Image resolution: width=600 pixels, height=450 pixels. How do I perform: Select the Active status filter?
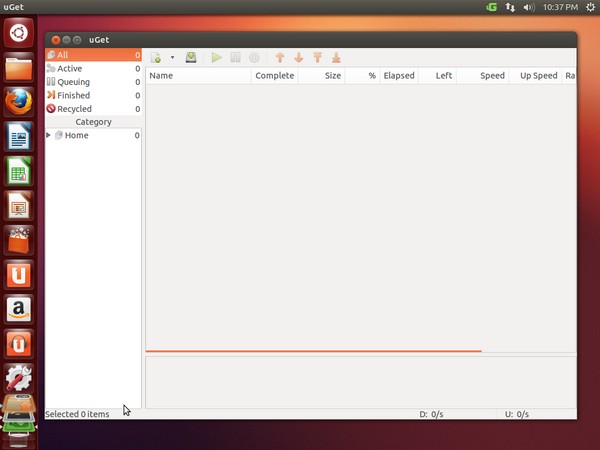click(x=70, y=69)
